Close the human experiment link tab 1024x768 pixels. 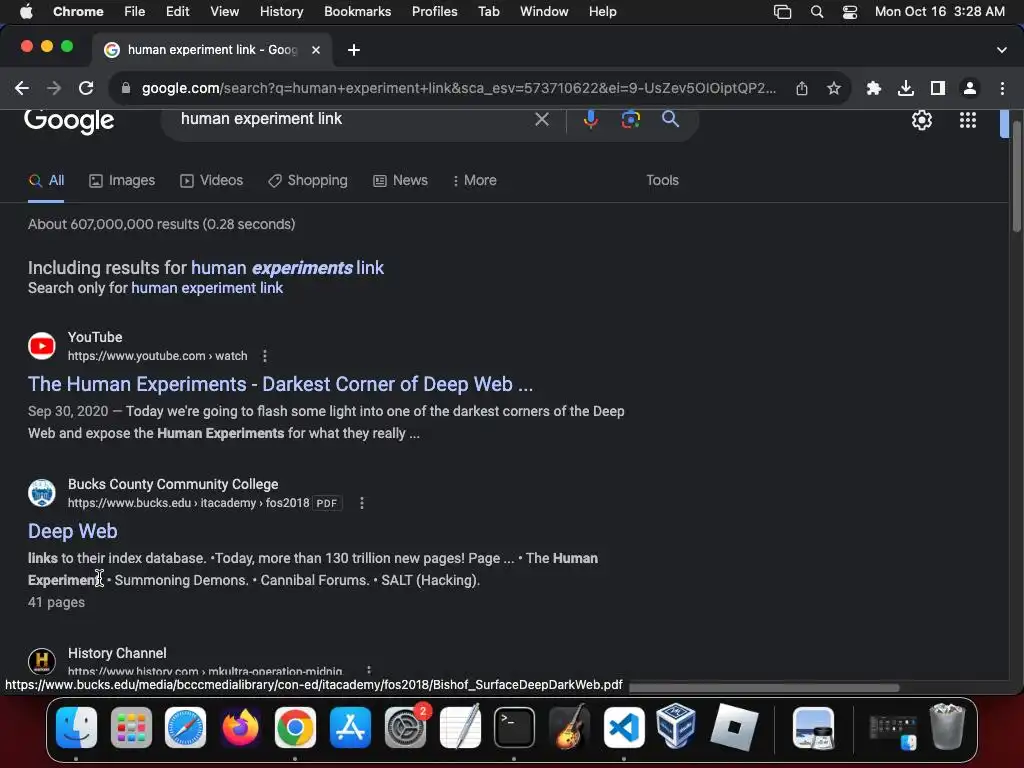tap(315, 50)
